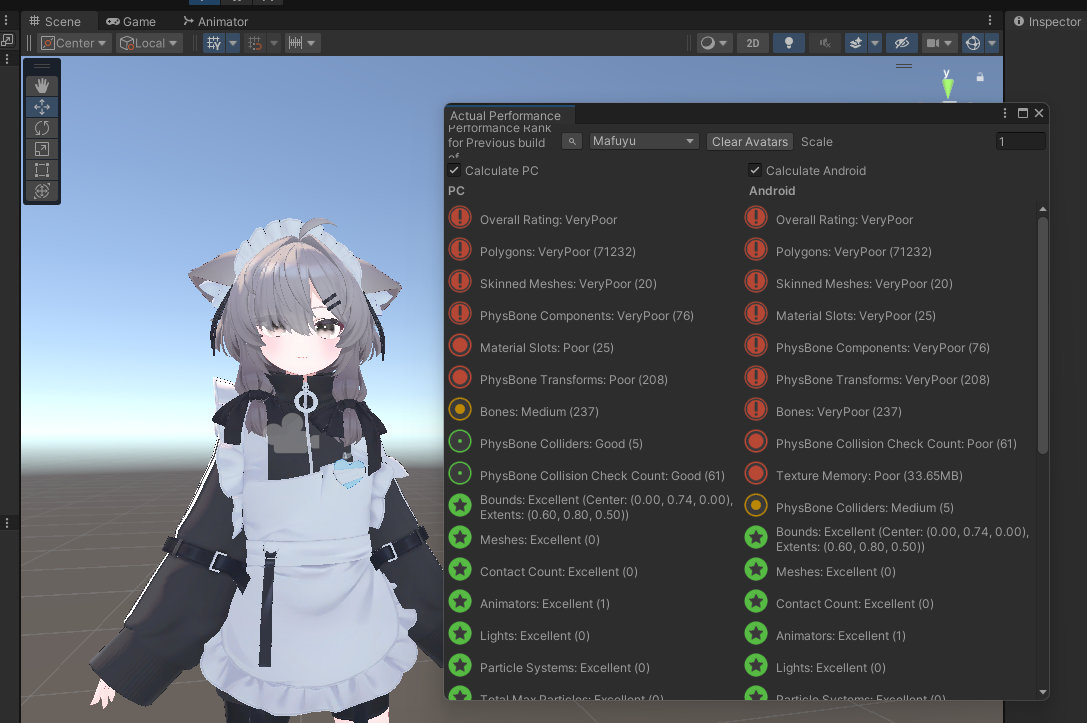The image size is (1087, 723).
Task: Click PC Overall Rating VeryPoor icon
Action: click(x=460, y=218)
